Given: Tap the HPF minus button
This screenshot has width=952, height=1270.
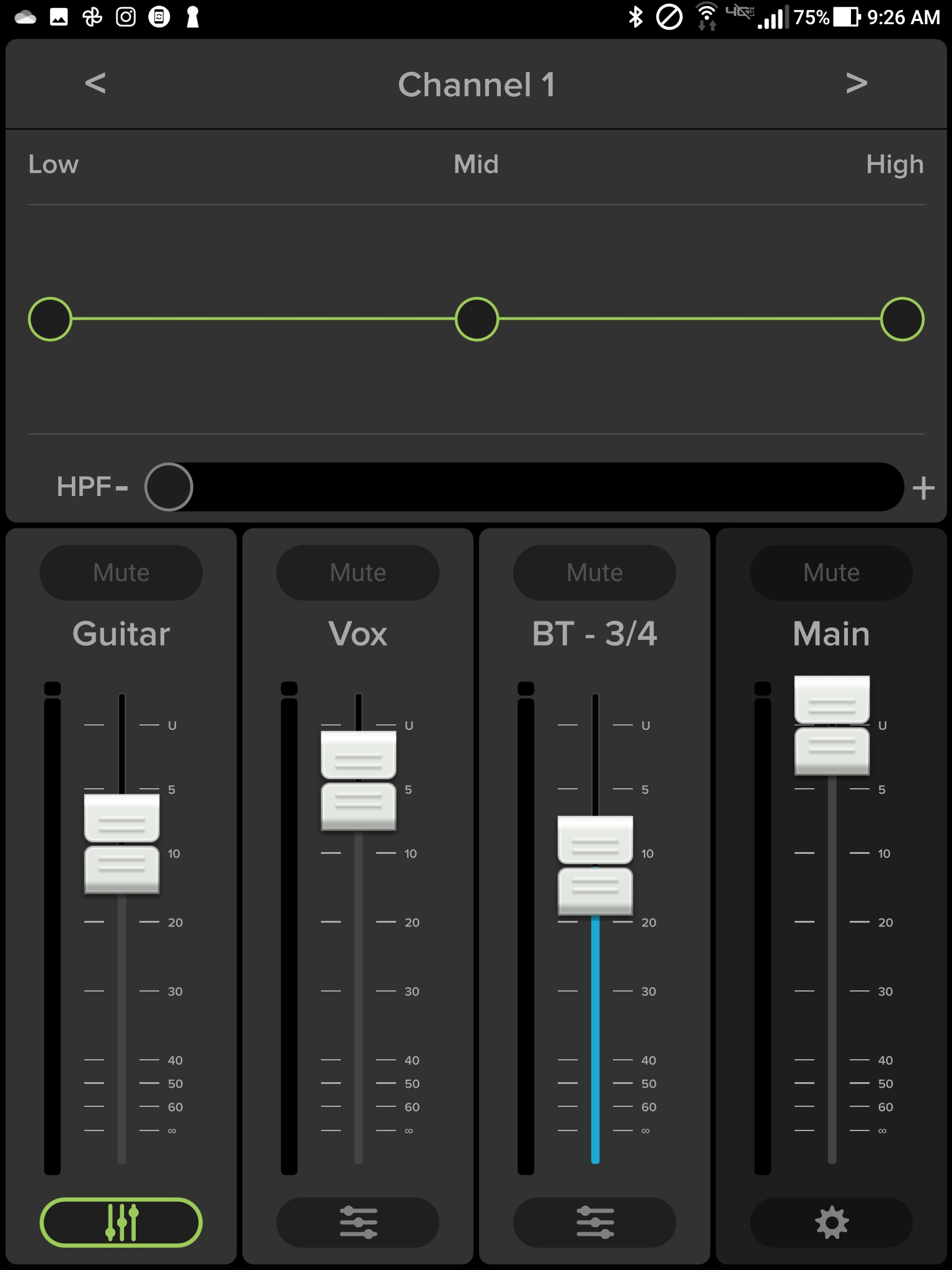Looking at the screenshot, I should pyautogui.click(x=121, y=488).
